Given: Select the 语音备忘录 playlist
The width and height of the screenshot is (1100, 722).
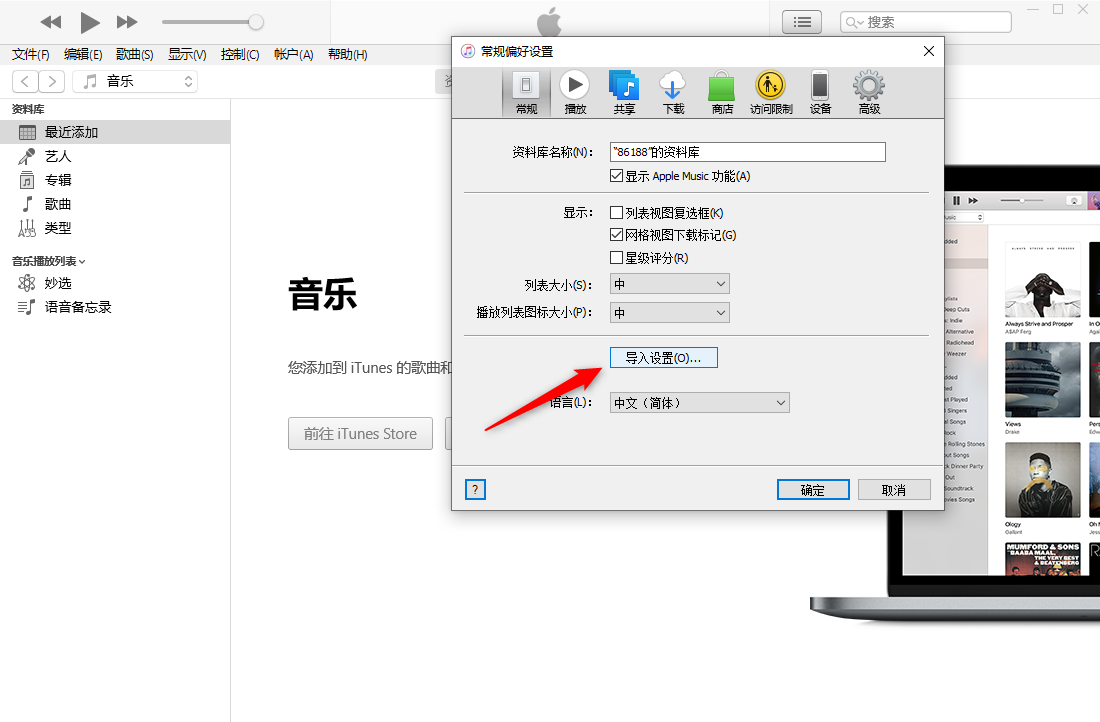Looking at the screenshot, I should 115,307.
